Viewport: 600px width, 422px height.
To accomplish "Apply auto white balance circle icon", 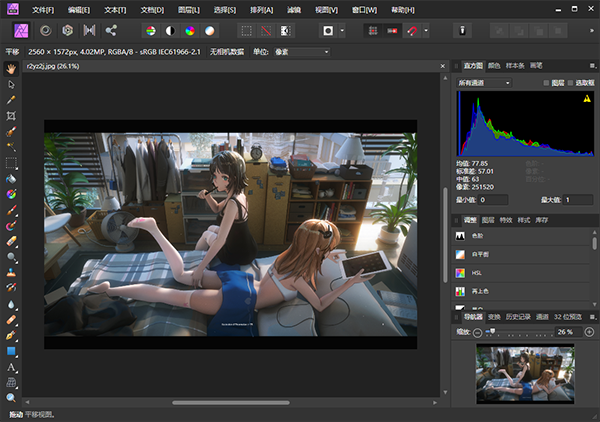I will coord(210,31).
